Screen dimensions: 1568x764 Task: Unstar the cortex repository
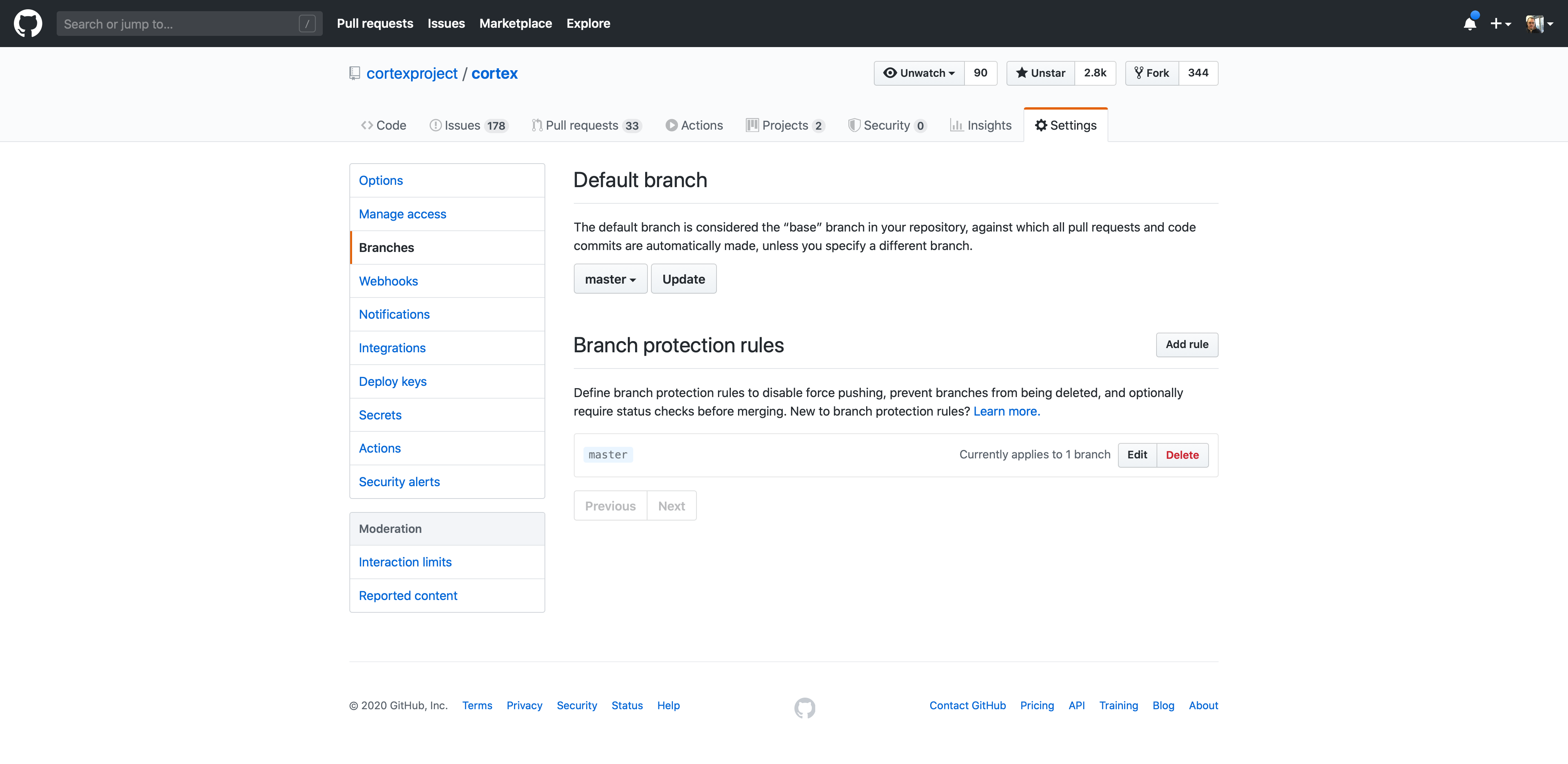(x=1041, y=73)
